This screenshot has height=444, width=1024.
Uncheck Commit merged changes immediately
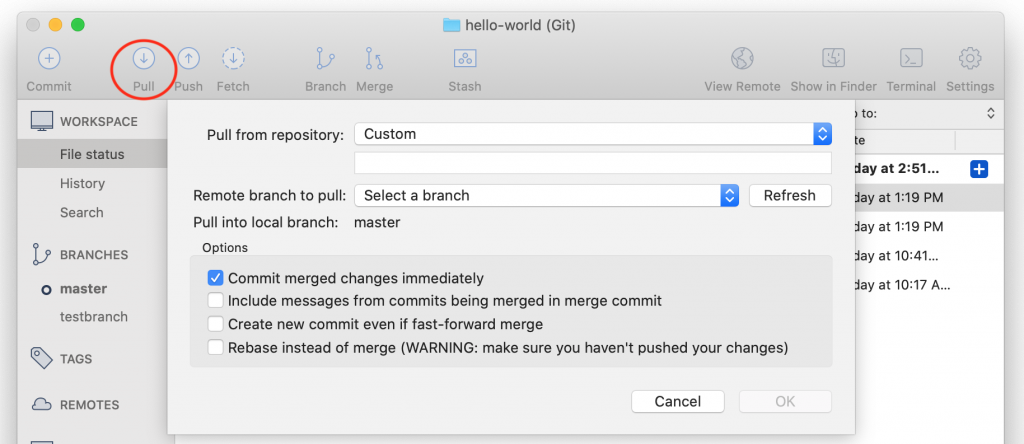215,278
